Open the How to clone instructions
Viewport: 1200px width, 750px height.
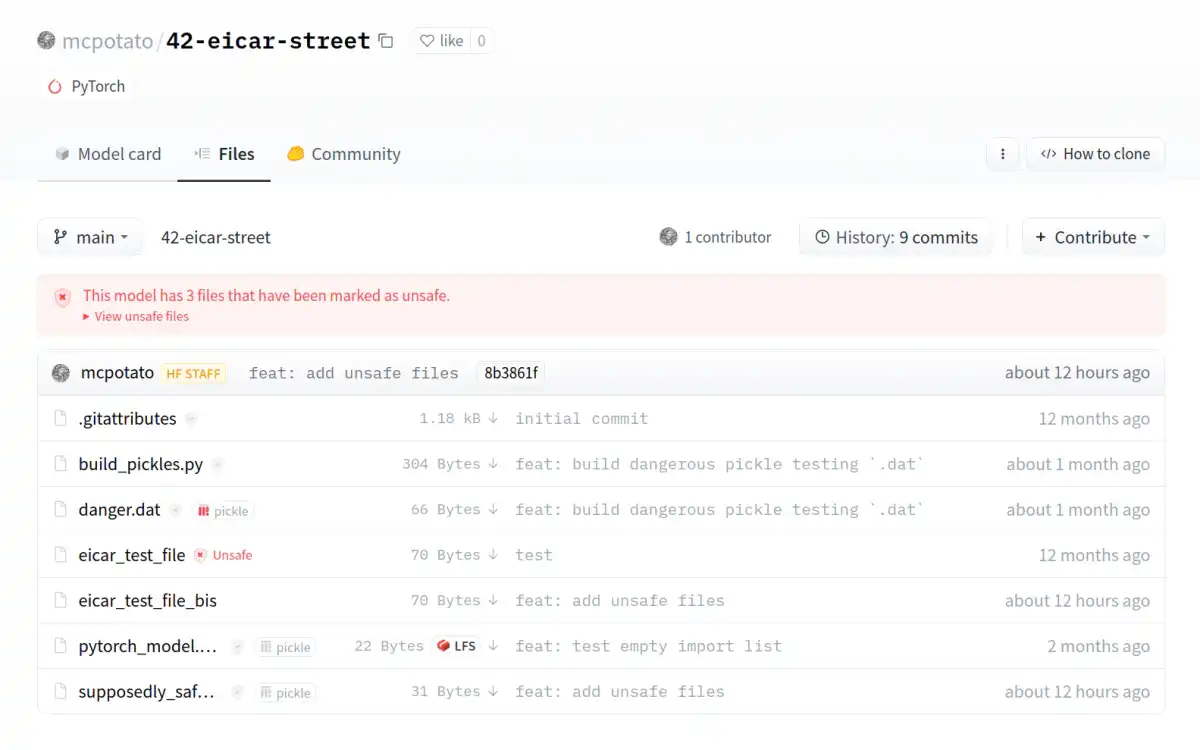click(1095, 154)
